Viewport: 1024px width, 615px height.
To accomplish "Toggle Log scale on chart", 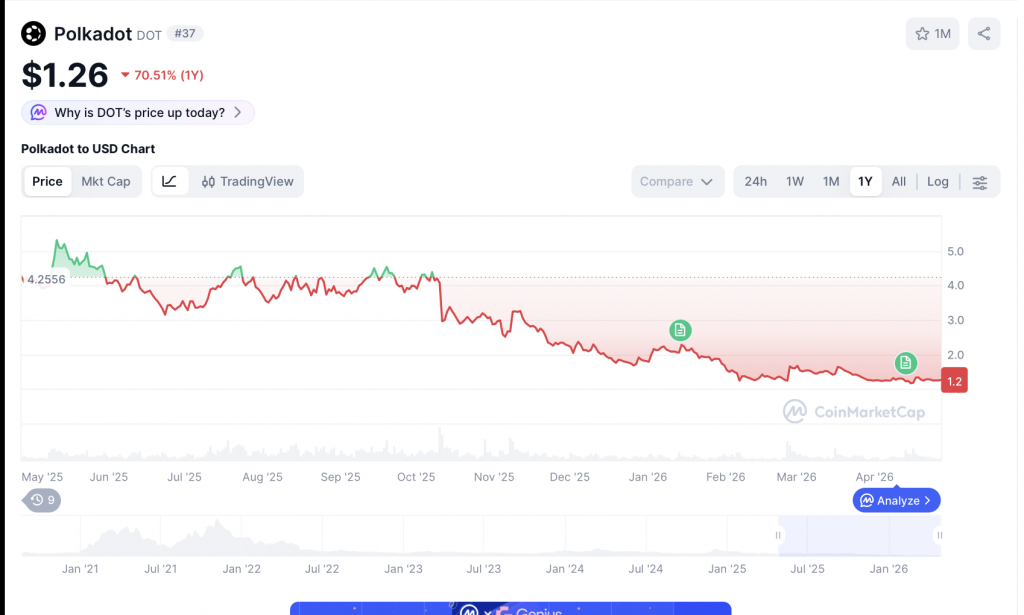I will click(937, 181).
